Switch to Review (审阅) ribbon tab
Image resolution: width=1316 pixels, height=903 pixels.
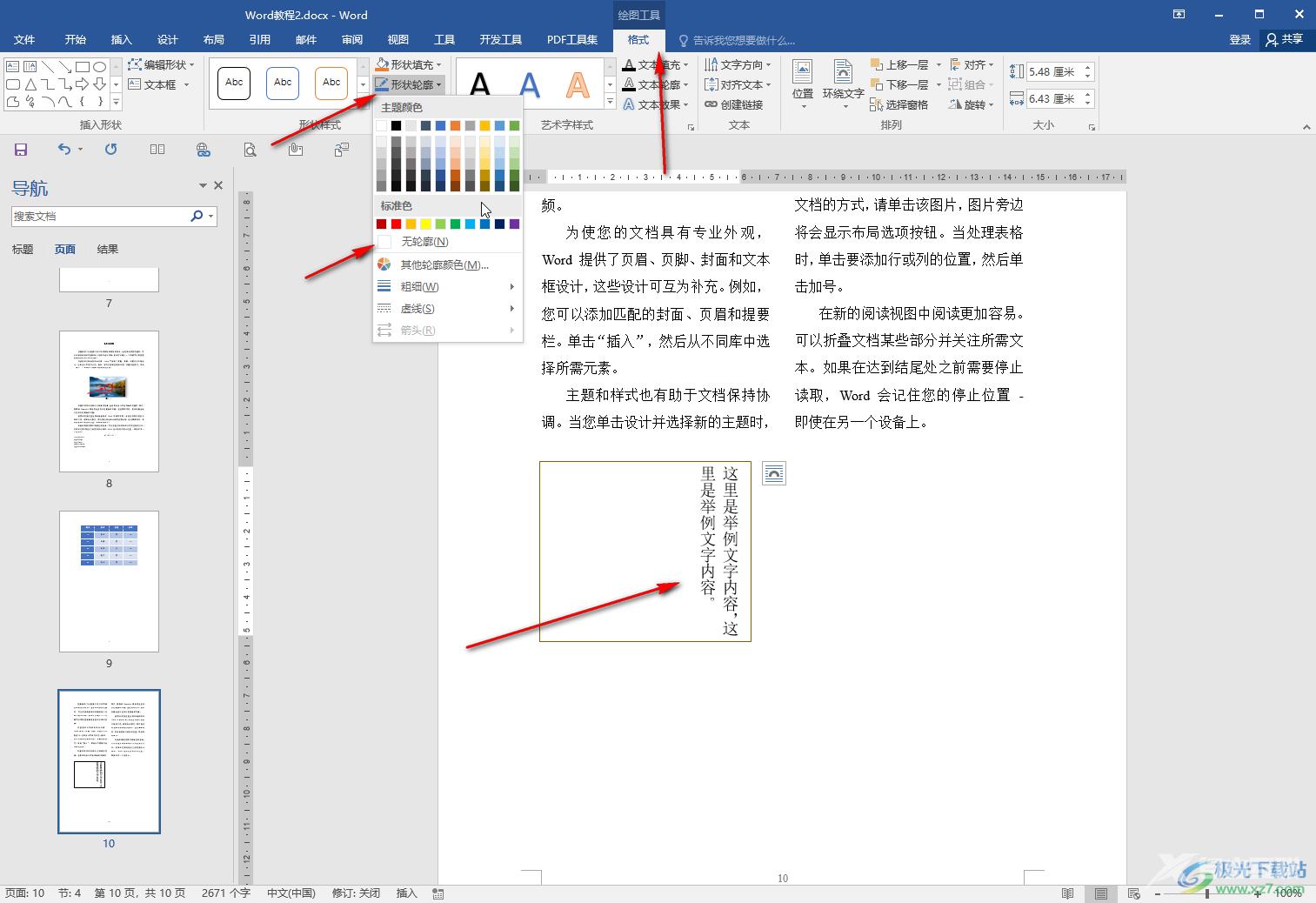(x=351, y=40)
